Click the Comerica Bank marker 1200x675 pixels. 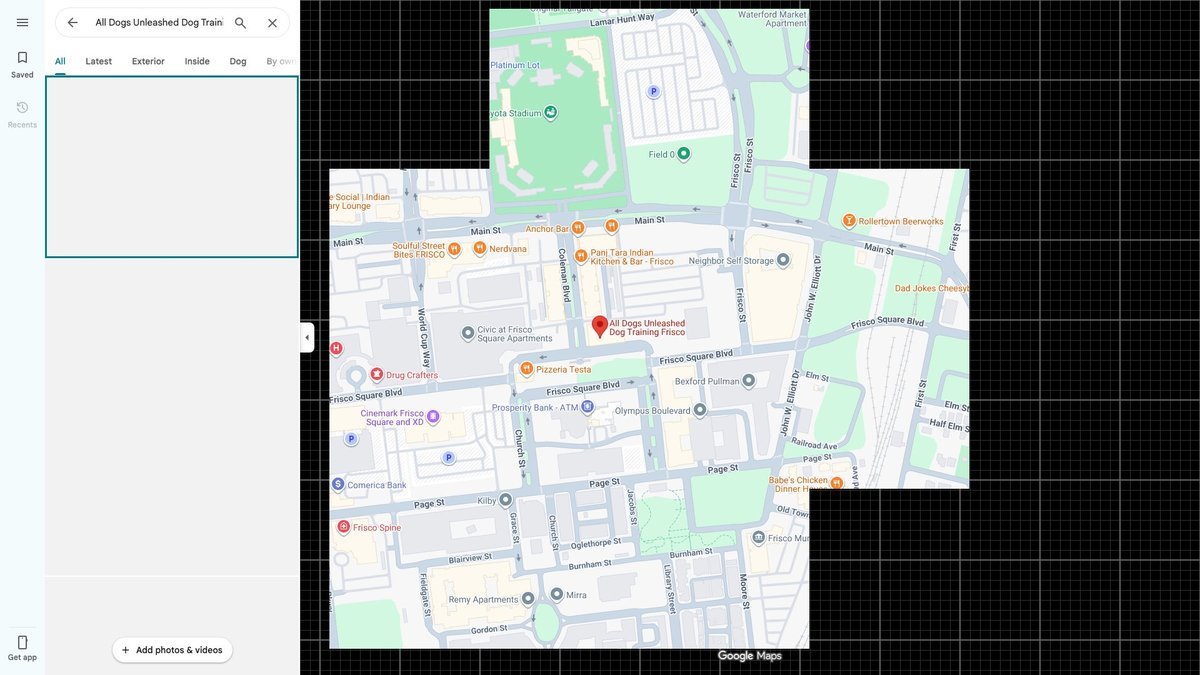coord(338,484)
